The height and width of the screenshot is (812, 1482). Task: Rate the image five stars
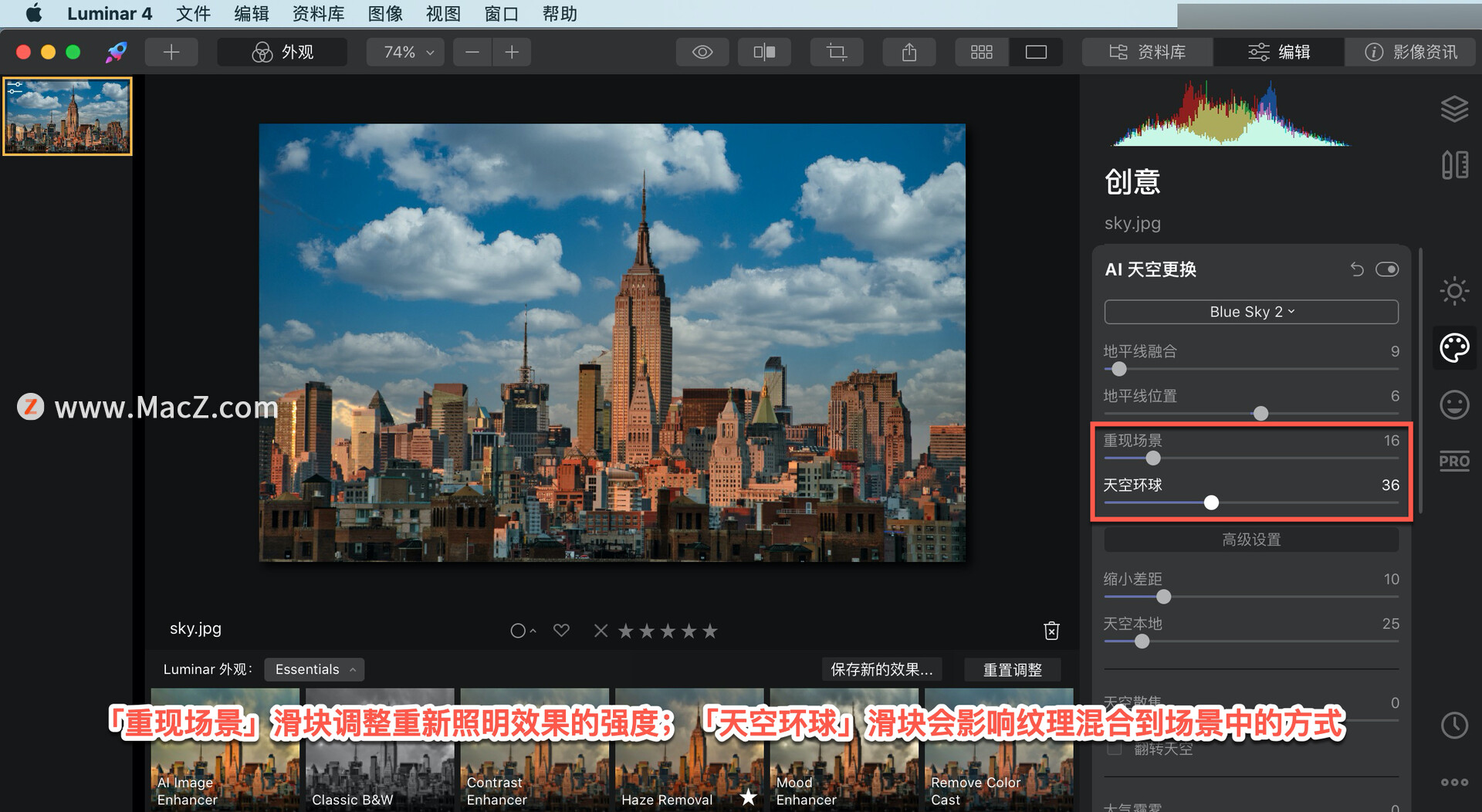pyautogui.click(x=710, y=631)
